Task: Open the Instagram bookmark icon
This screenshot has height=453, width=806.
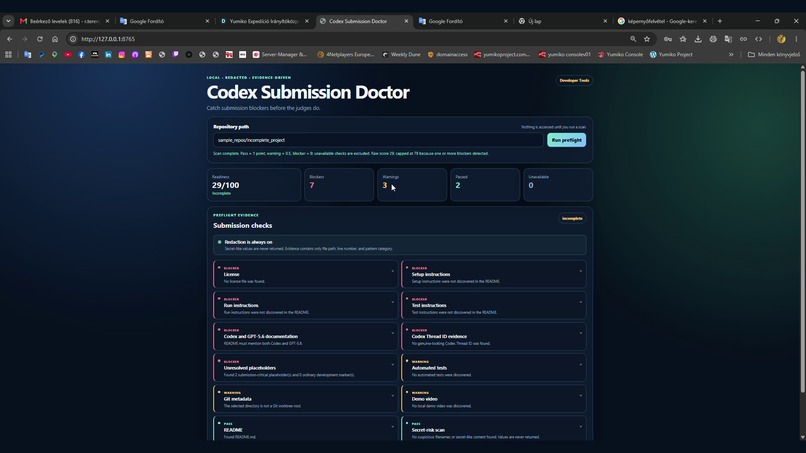Action: pos(121,55)
